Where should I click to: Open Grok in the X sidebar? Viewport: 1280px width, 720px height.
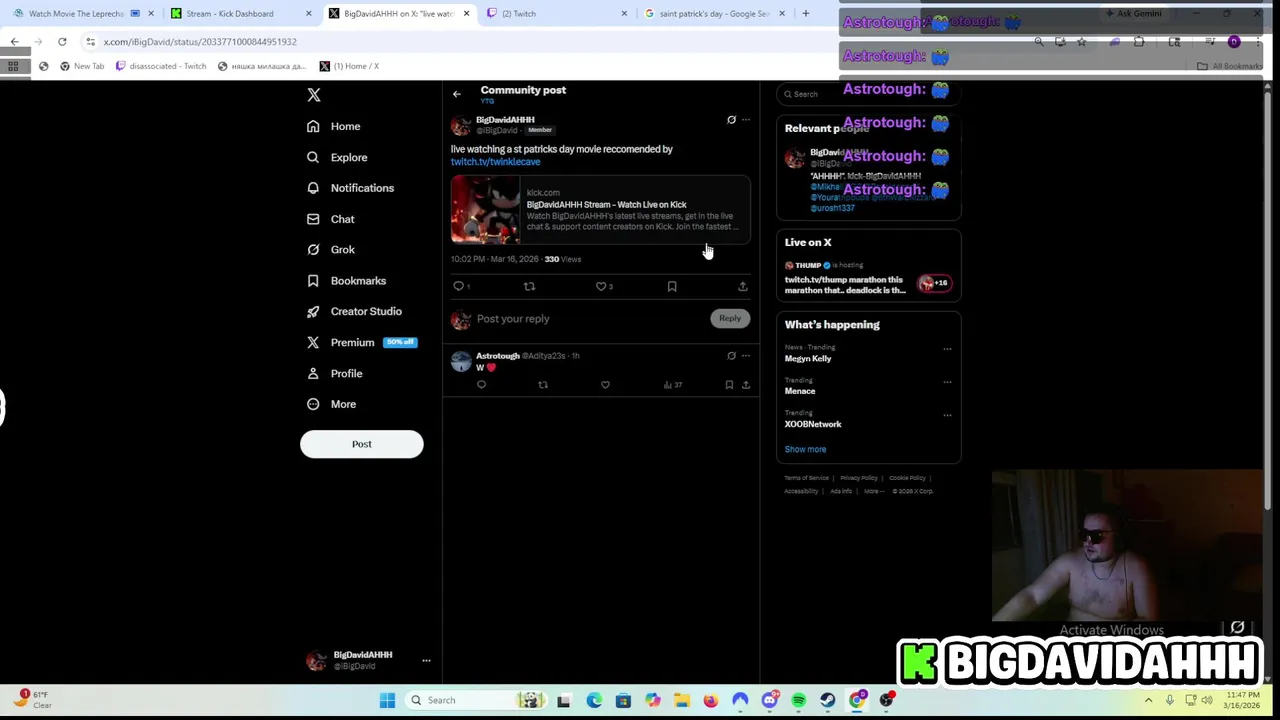330,249
